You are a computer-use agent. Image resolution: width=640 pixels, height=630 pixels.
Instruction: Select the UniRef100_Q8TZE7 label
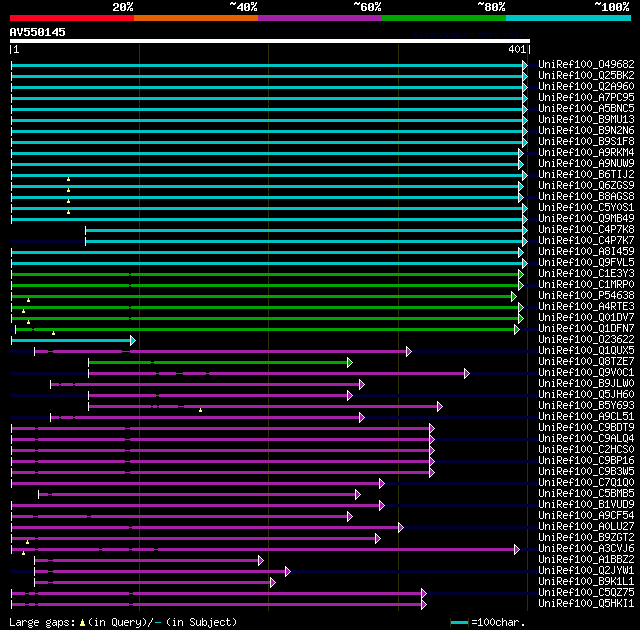[x=586, y=362]
